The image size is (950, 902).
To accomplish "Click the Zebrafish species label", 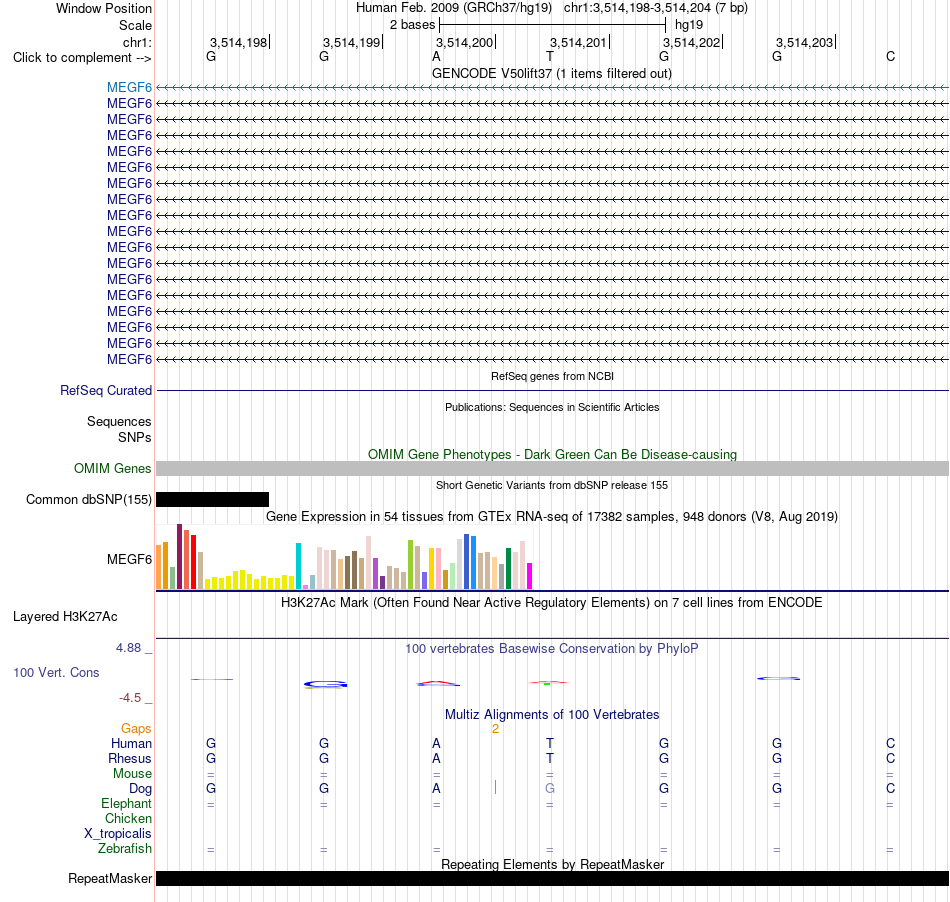I will tap(125, 849).
